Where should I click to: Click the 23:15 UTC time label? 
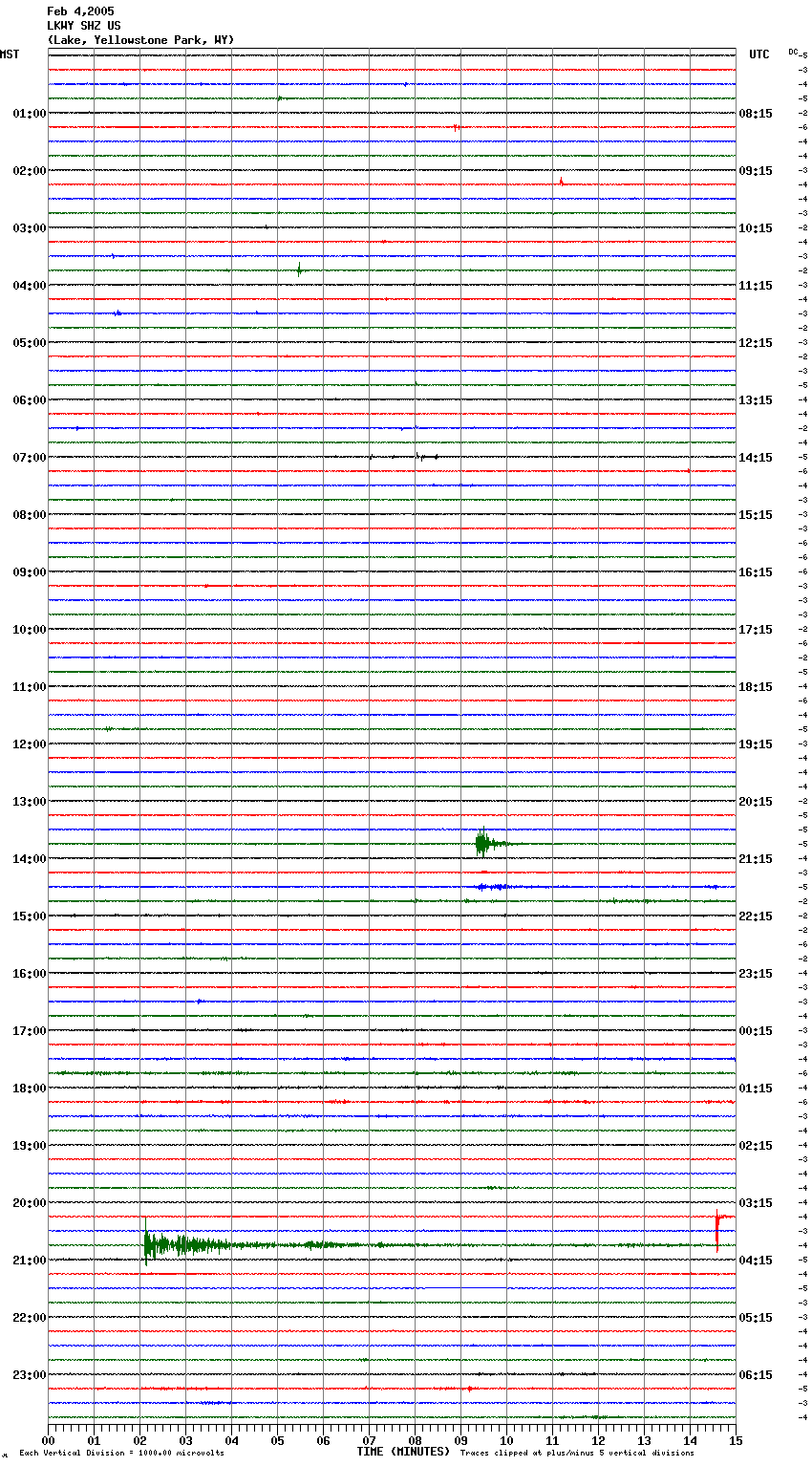pyautogui.click(x=756, y=974)
